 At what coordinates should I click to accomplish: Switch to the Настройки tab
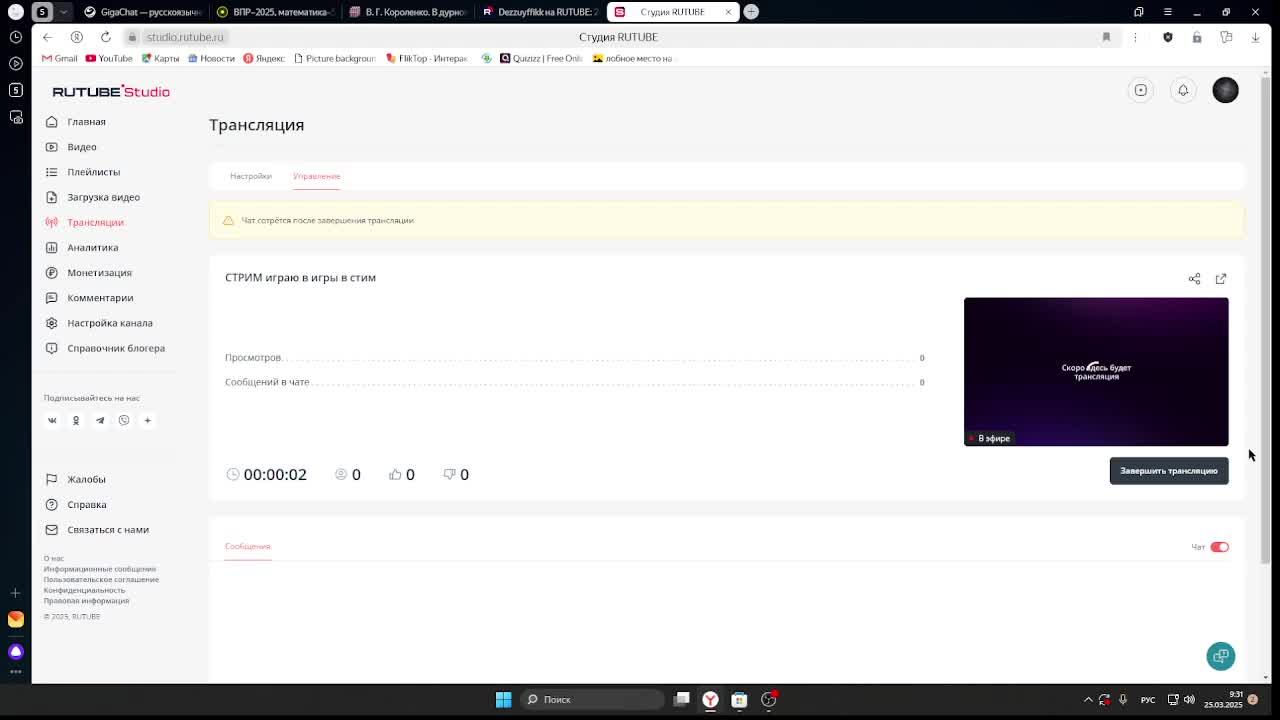(x=251, y=176)
